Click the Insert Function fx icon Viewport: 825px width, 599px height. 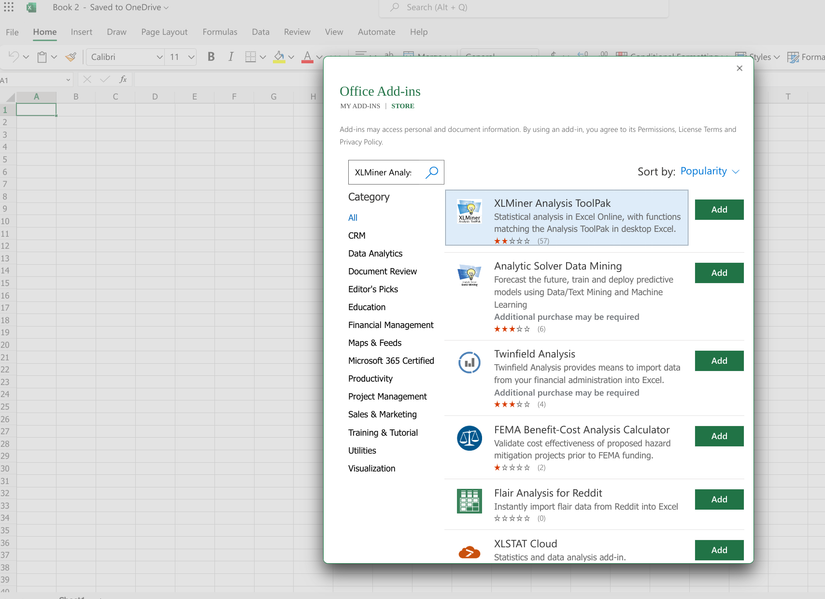(x=123, y=79)
